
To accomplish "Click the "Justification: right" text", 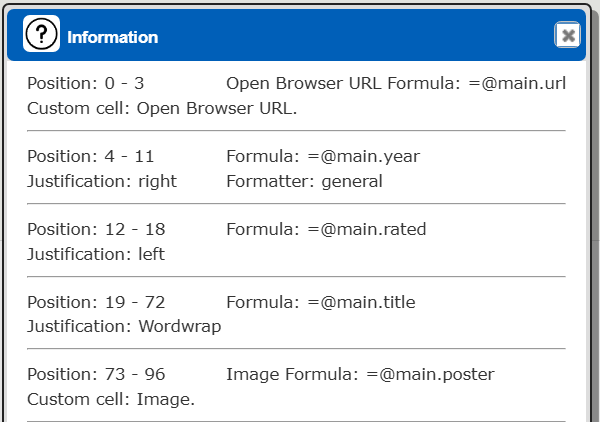I will pos(102,181).
